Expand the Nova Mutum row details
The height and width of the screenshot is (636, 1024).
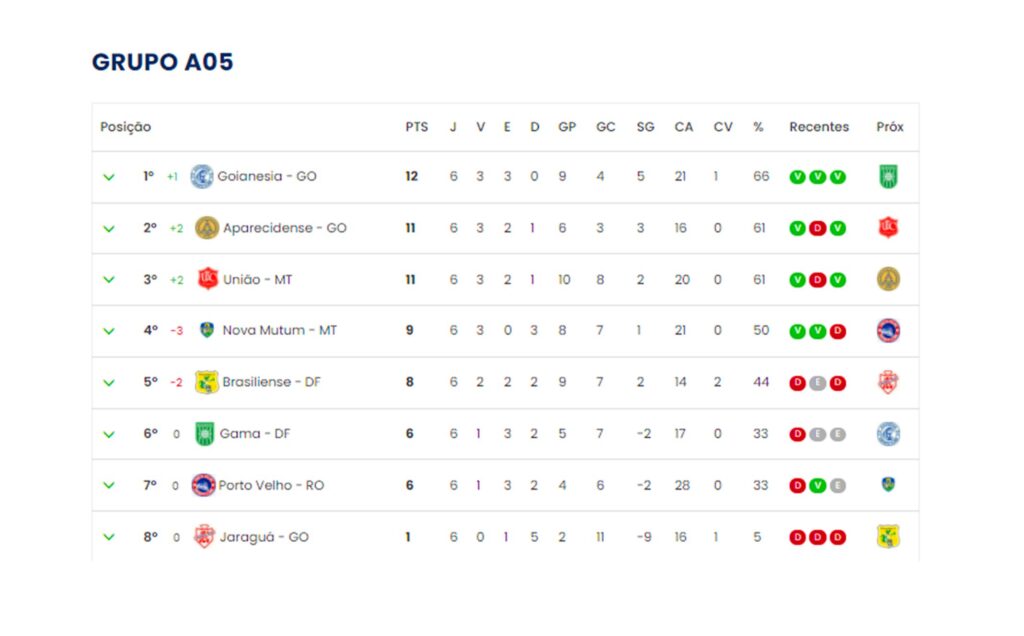coord(109,331)
